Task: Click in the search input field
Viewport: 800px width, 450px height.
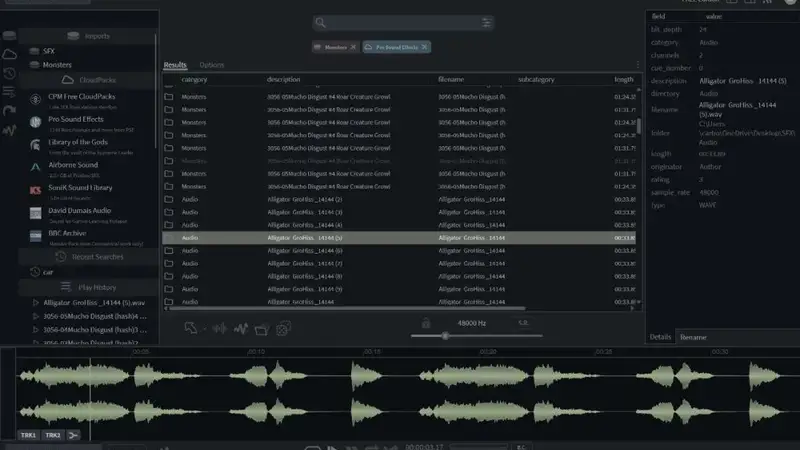Action: tap(403, 22)
